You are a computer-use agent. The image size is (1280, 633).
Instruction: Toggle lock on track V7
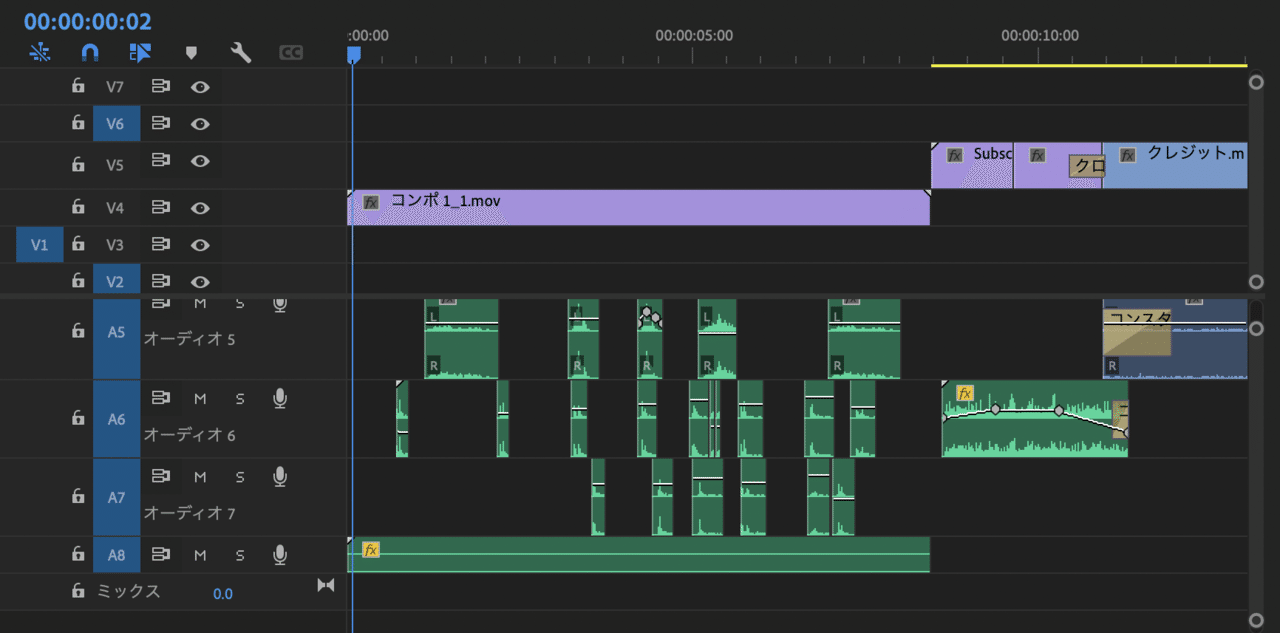tap(78, 86)
